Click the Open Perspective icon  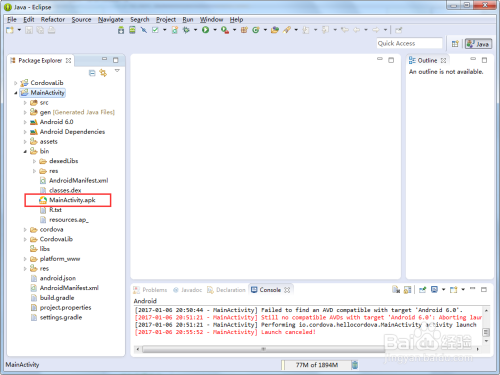455,44
